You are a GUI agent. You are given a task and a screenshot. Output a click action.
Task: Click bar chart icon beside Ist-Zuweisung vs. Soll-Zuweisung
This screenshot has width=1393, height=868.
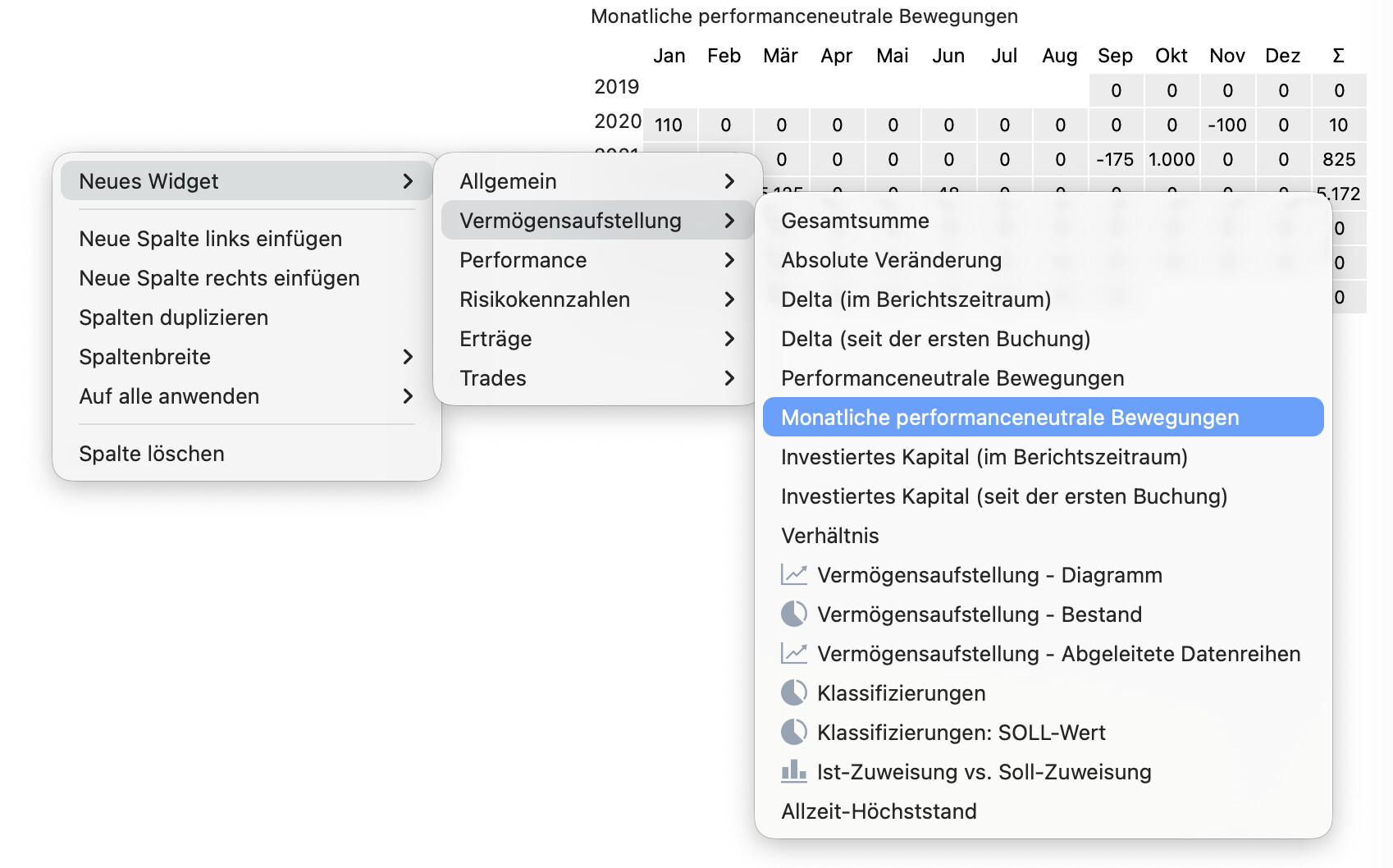tap(793, 772)
